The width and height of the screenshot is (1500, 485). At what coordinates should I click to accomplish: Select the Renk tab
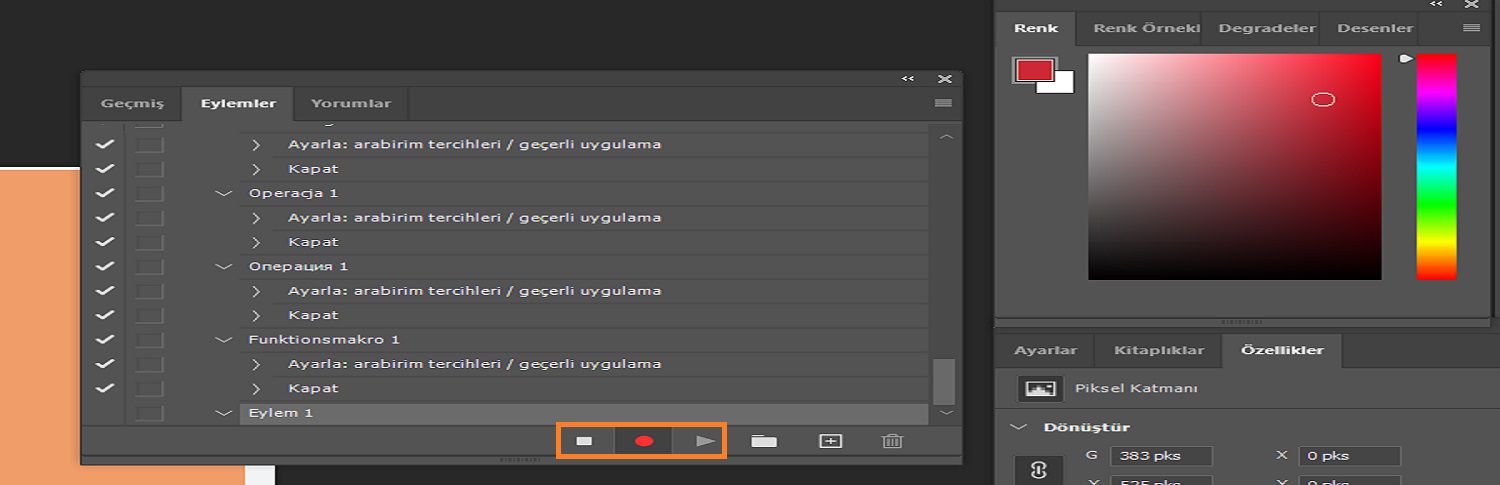point(1036,29)
